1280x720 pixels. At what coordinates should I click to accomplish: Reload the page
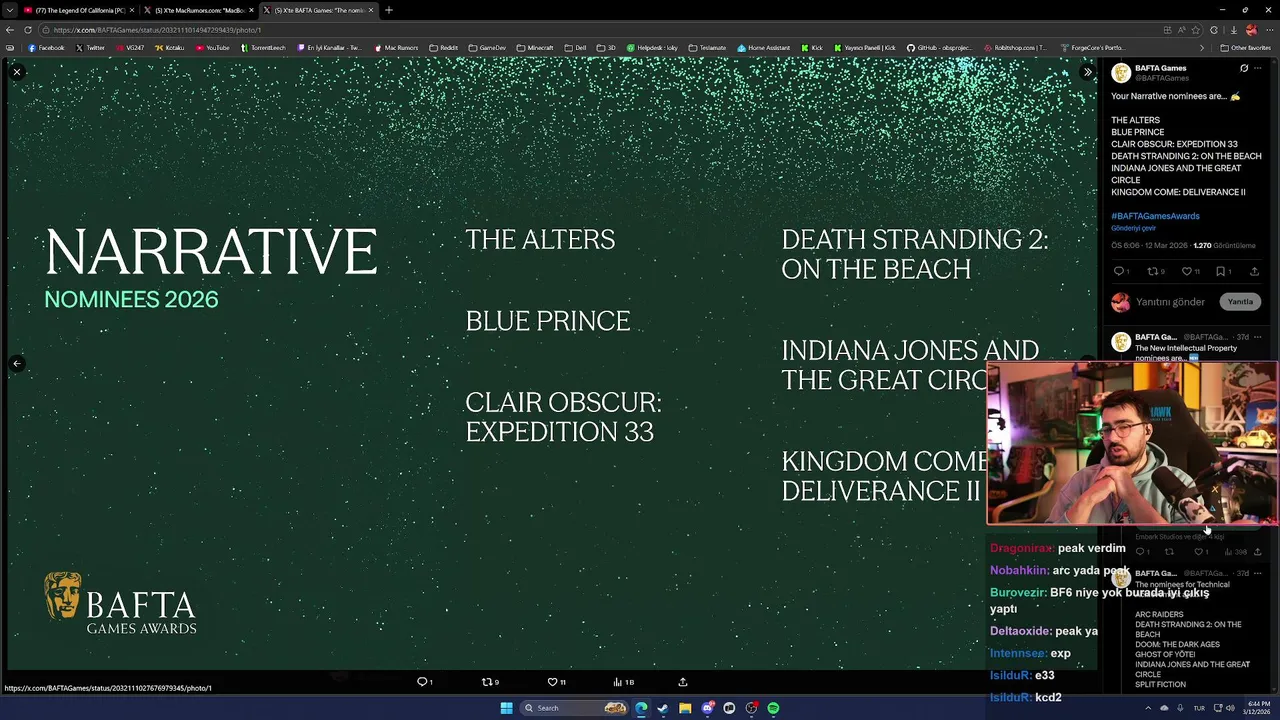click(28, 30)
